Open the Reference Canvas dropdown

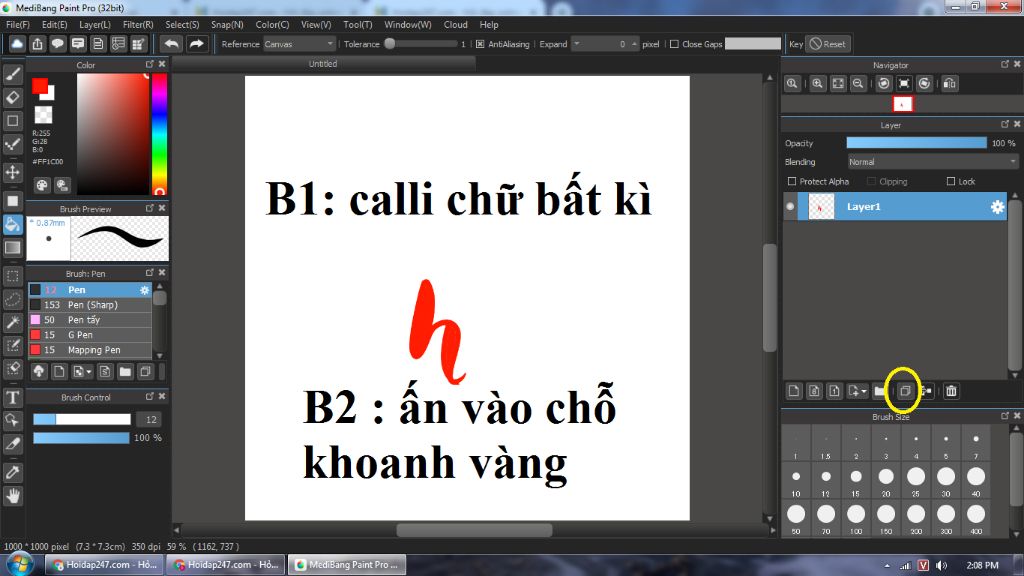[x=299, y=44]
